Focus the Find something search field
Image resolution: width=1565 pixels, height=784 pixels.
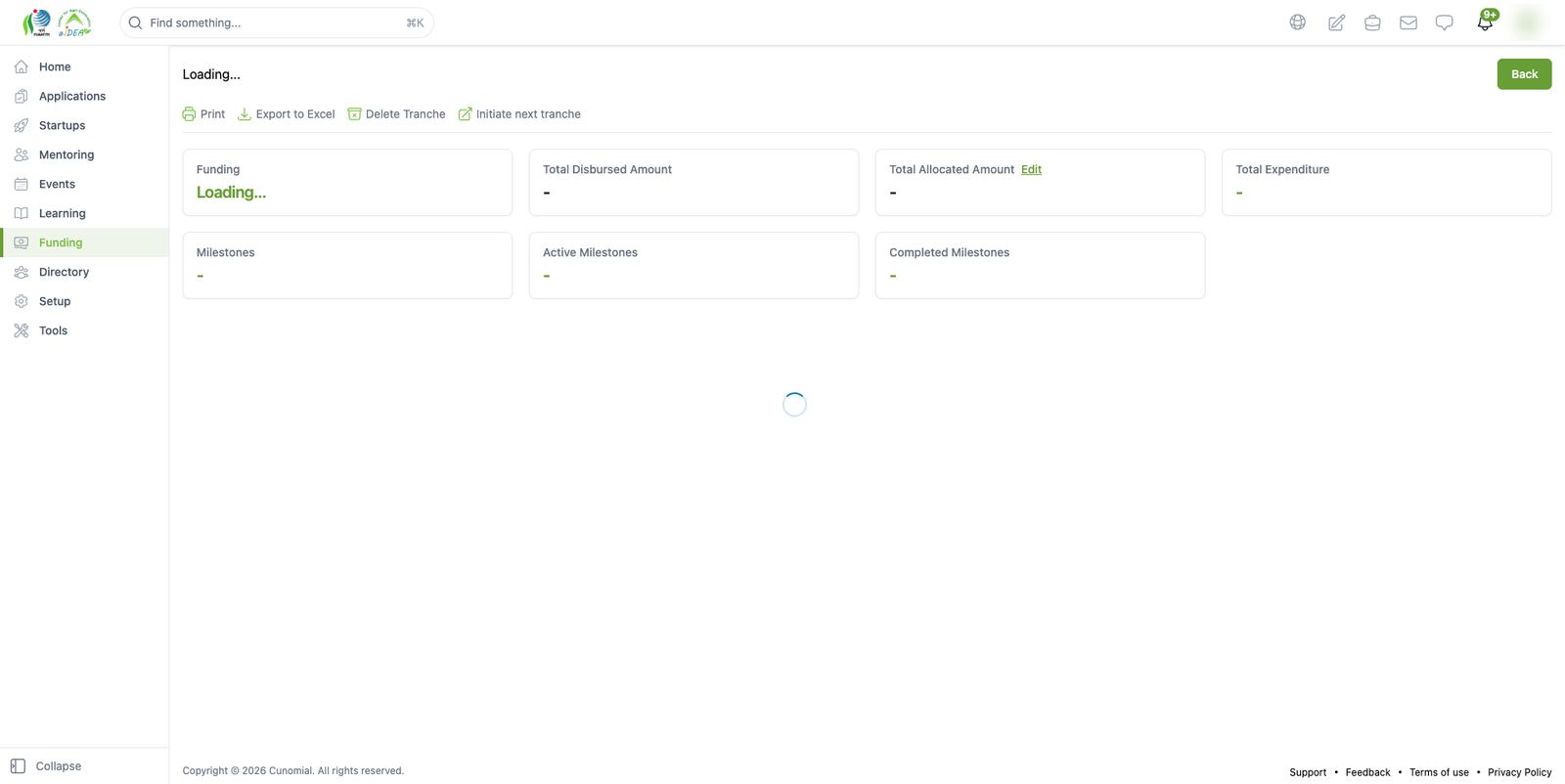coord(277,22)
